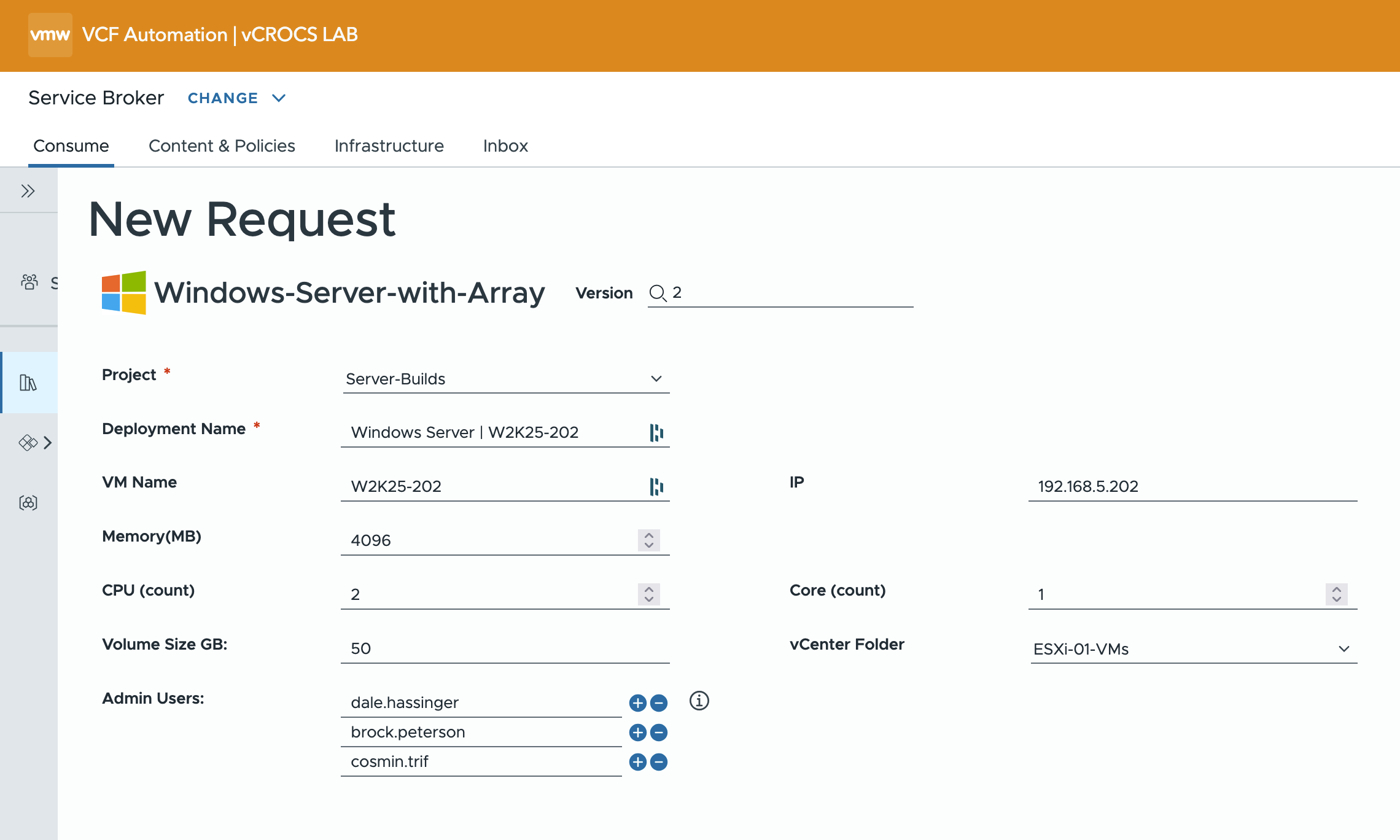This screenshot has height=840, width=1400.
Task: Open the catalog library icon in sidebar
Action: click(28, 383)
